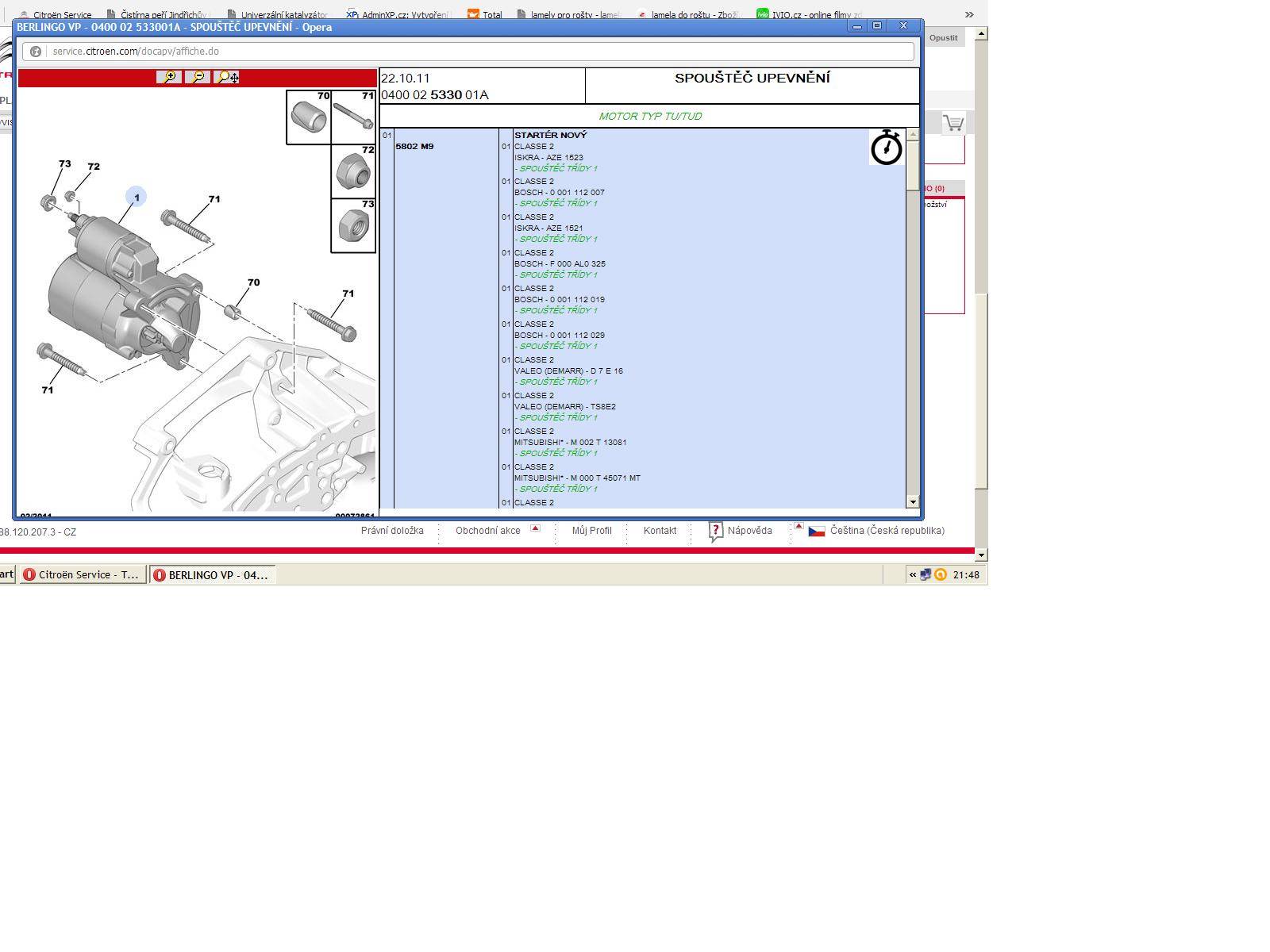Click STARTÉR NOVÝ heading row
1270x952 pixels.
coord(551,135)
